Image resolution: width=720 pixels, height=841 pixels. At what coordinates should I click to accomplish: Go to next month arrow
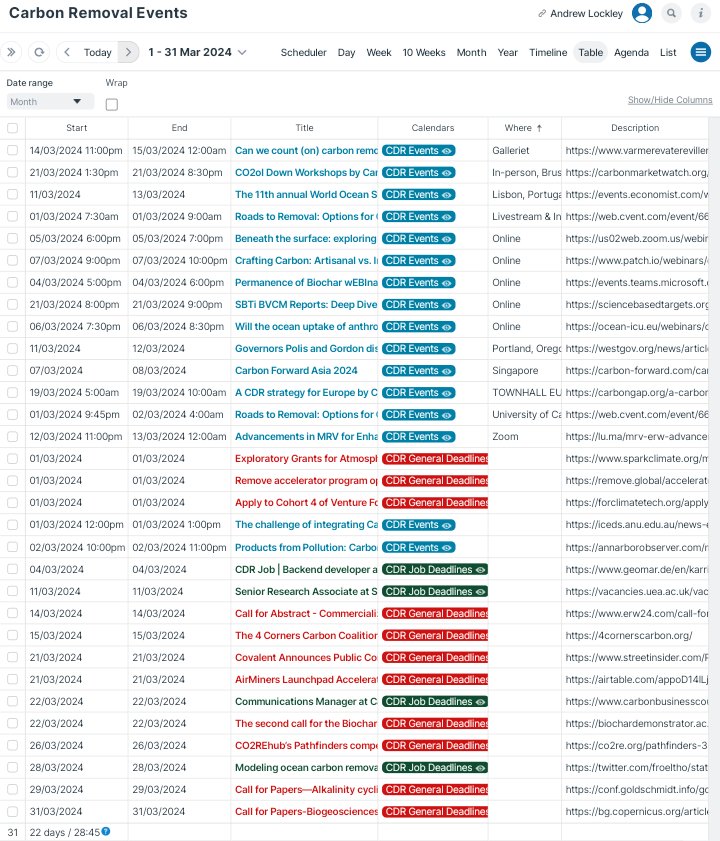pos(128,52)
